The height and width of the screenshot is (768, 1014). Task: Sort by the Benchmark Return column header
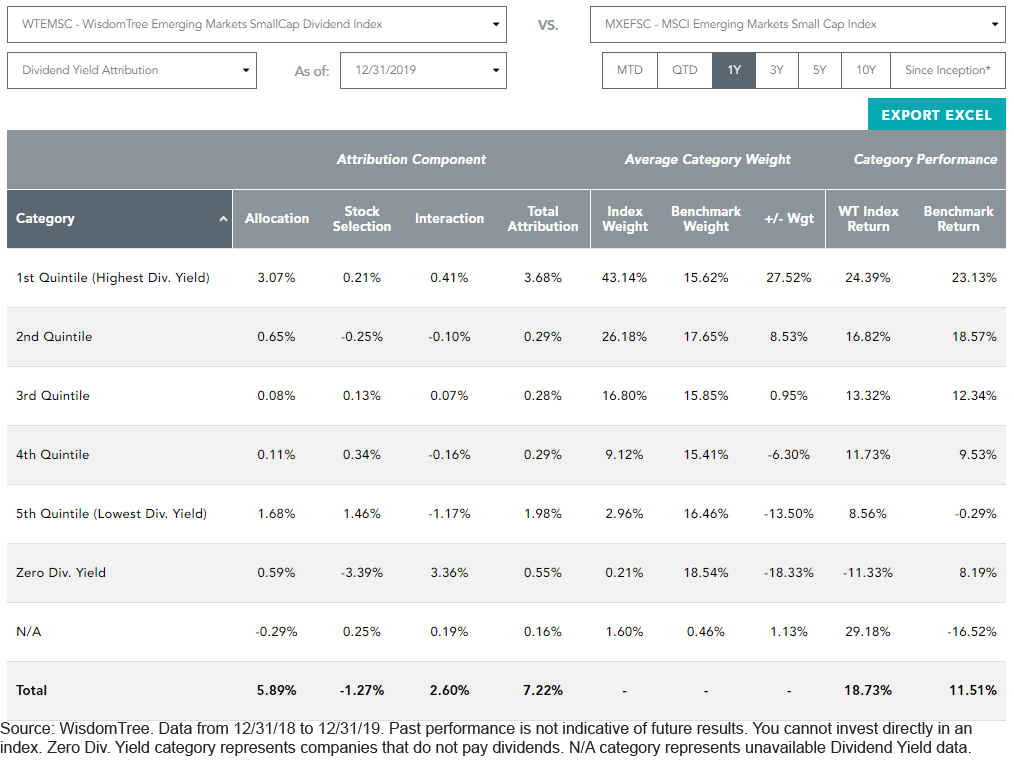pos(958,219)
